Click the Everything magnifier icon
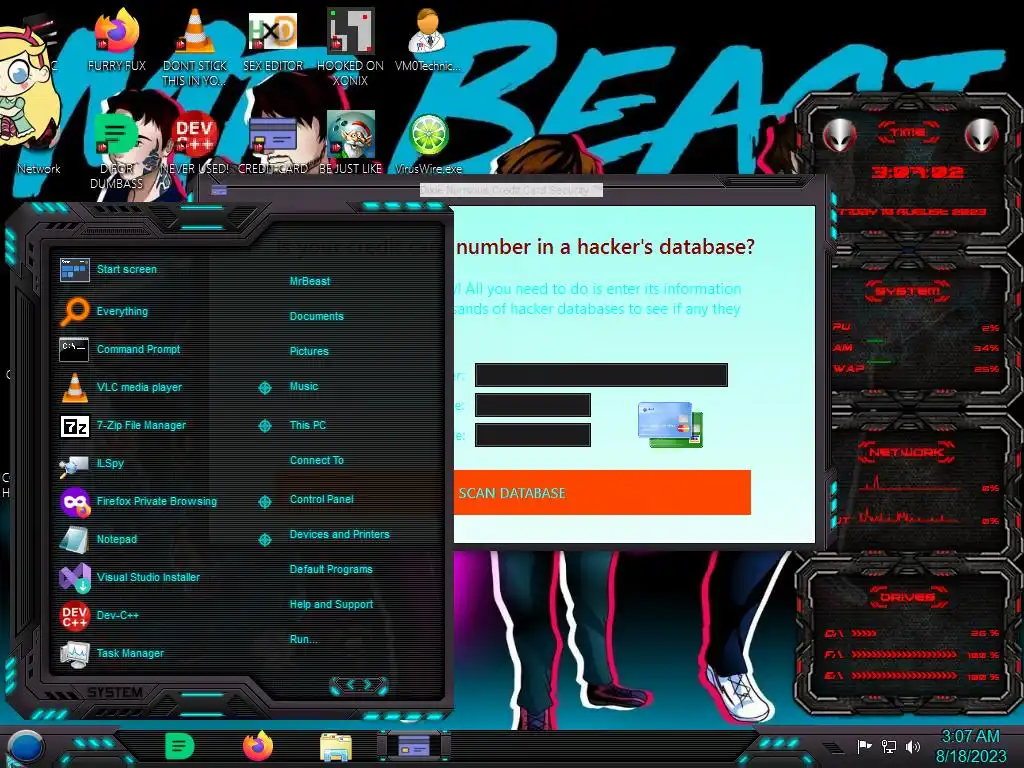The width and height of the screenshot is (1024, 768). [x=74, y=311]
